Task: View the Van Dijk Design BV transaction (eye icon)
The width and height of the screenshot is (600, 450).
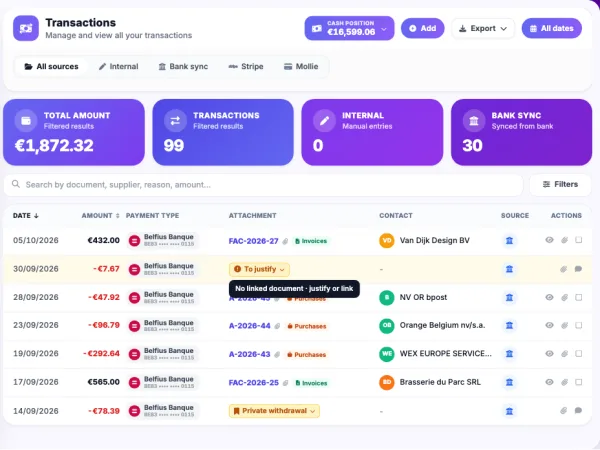Action: coord(549,240)
